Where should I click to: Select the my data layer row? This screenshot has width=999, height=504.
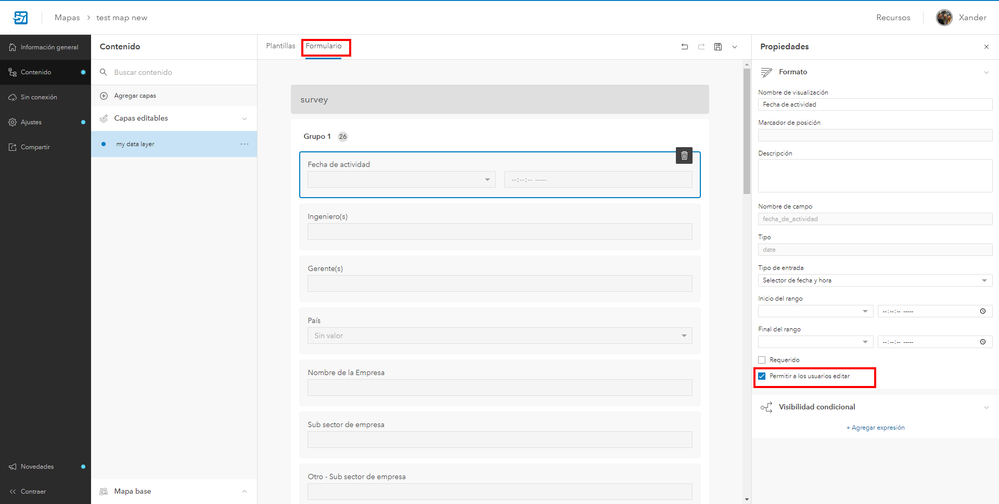coord(175,144)
